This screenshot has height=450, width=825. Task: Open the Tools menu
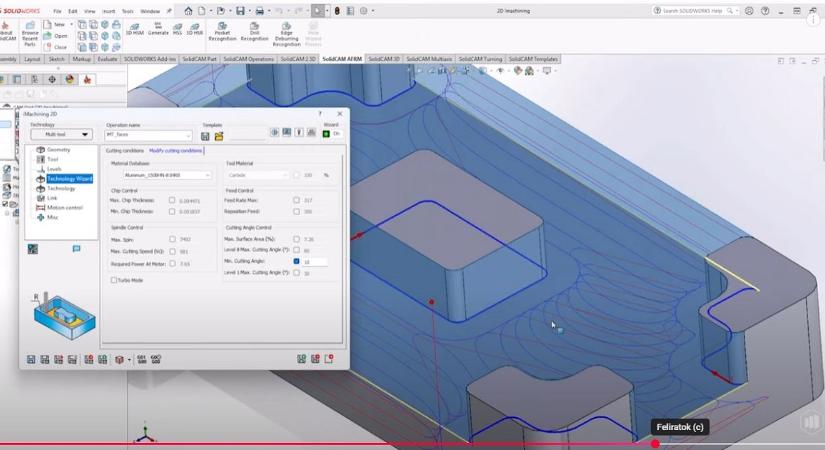click(x=128, y=11)
